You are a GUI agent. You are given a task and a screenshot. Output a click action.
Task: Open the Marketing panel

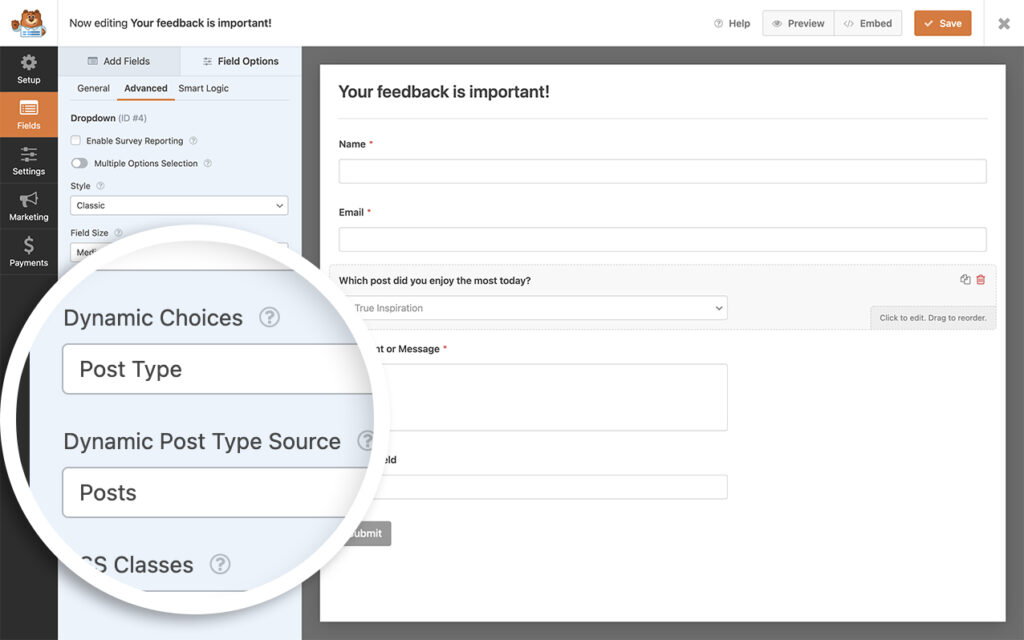(29, 205)
